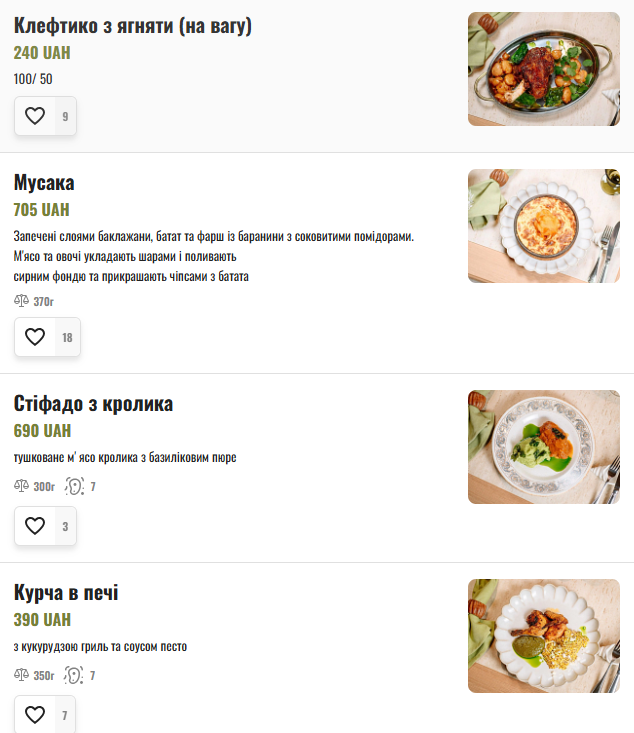Click the 705 UAH price
The width and height of the screenshot is (634, 733).
point(41,210)
